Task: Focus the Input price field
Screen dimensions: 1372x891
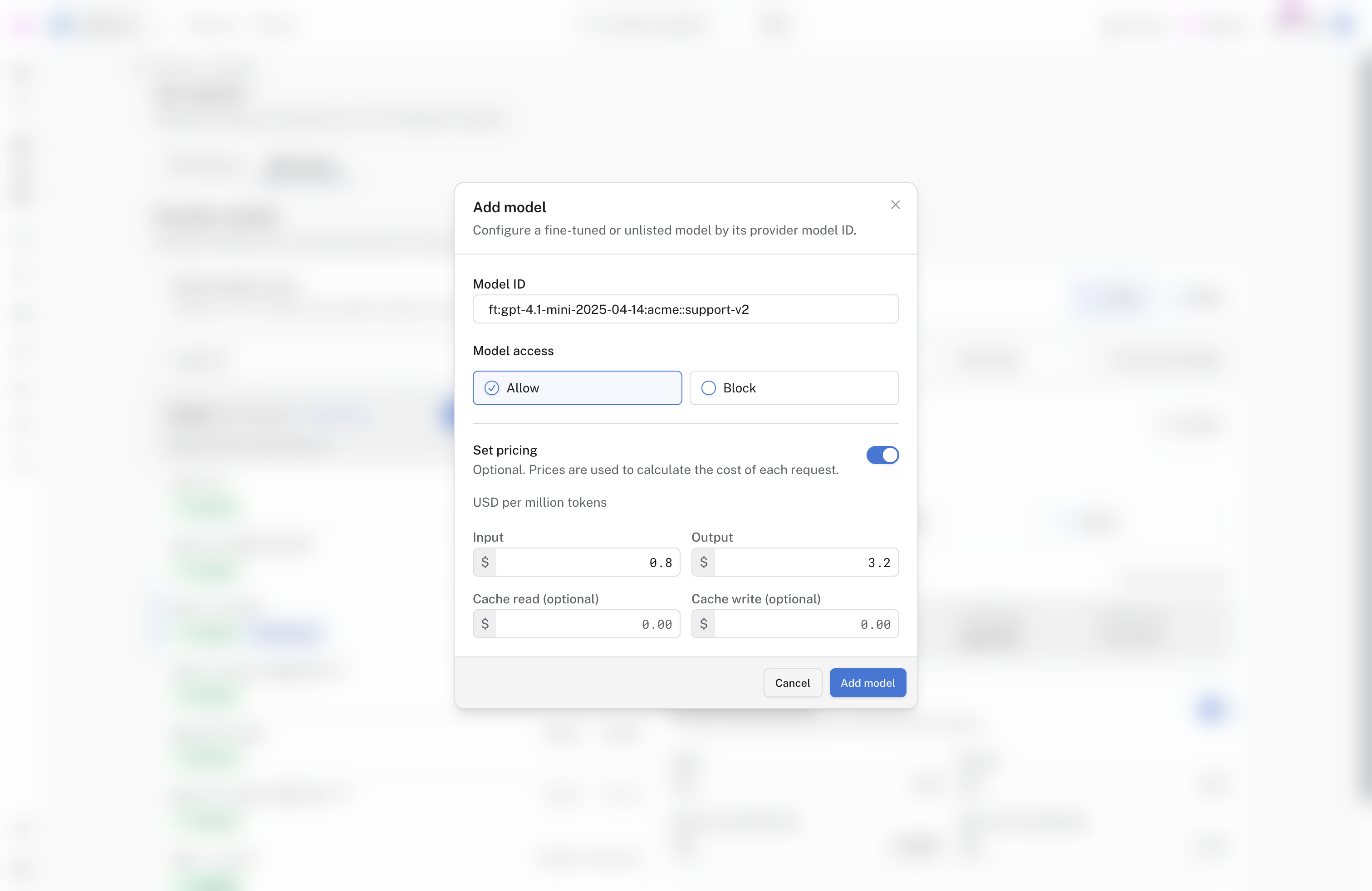Action: point(588,562)
